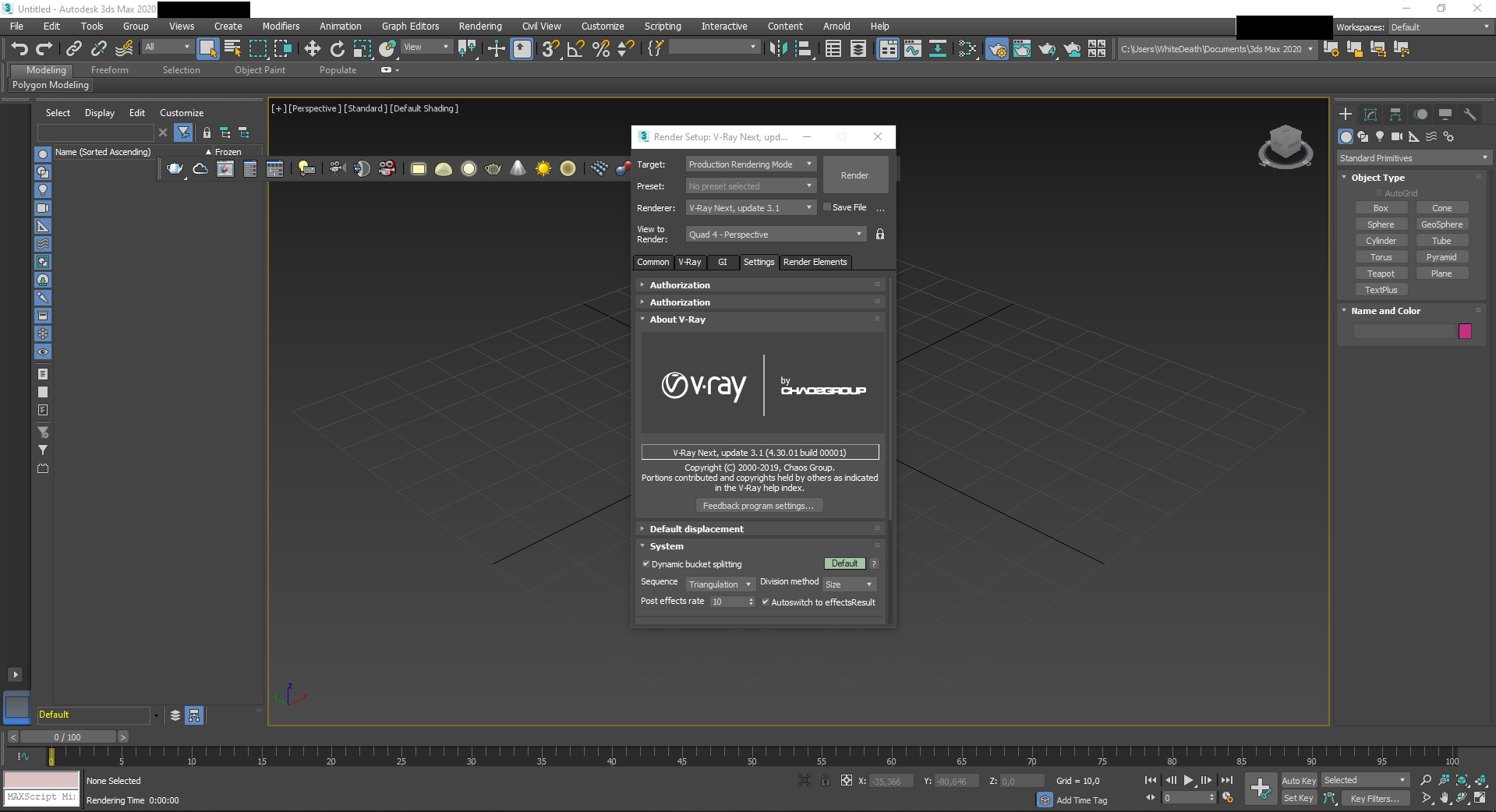The image size is (1496, 812).
Task: Click the Mirror tool icon
Action: [778, 49]
